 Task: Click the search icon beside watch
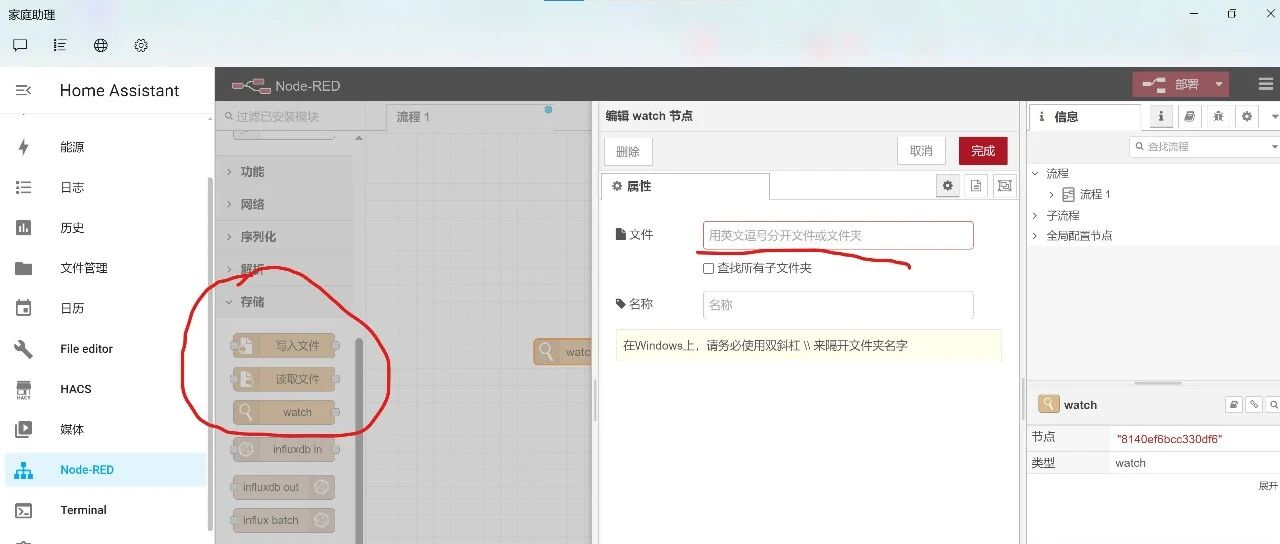[1273, 405]
